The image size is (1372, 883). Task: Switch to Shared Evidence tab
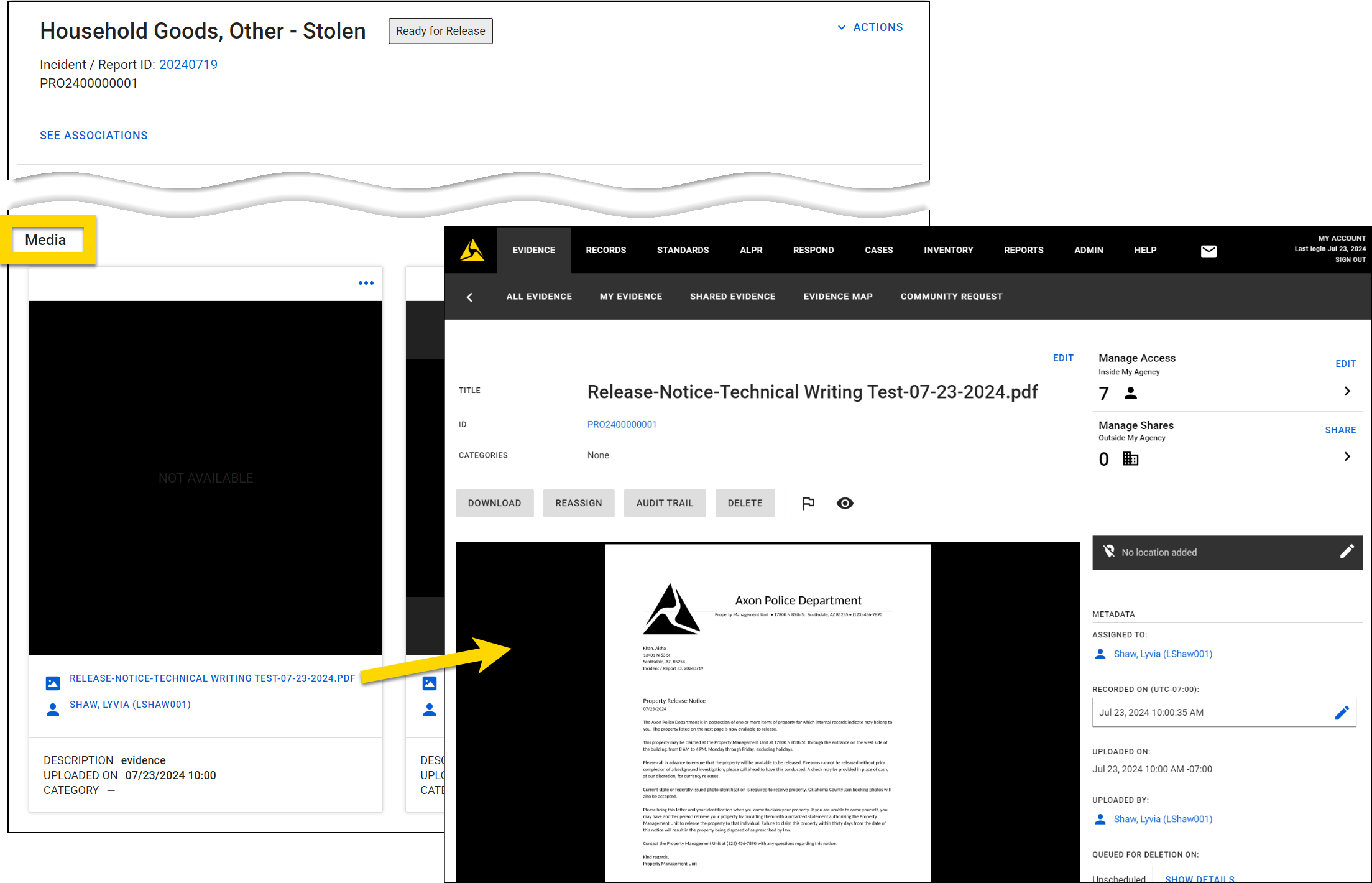[x=732, y=297]
